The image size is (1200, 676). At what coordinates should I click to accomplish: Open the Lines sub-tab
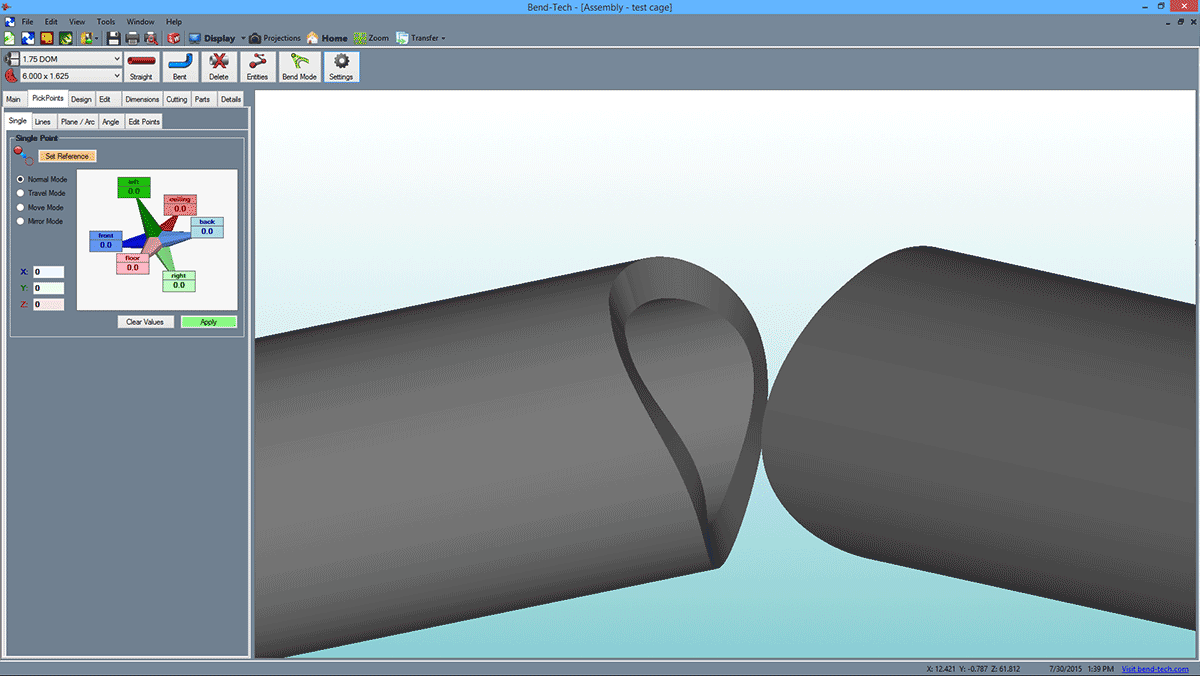tap(42, 122)
